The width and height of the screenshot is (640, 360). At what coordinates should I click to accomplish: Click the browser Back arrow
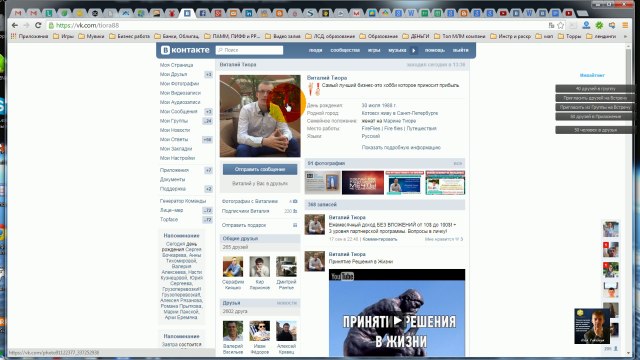click(15, 25)
